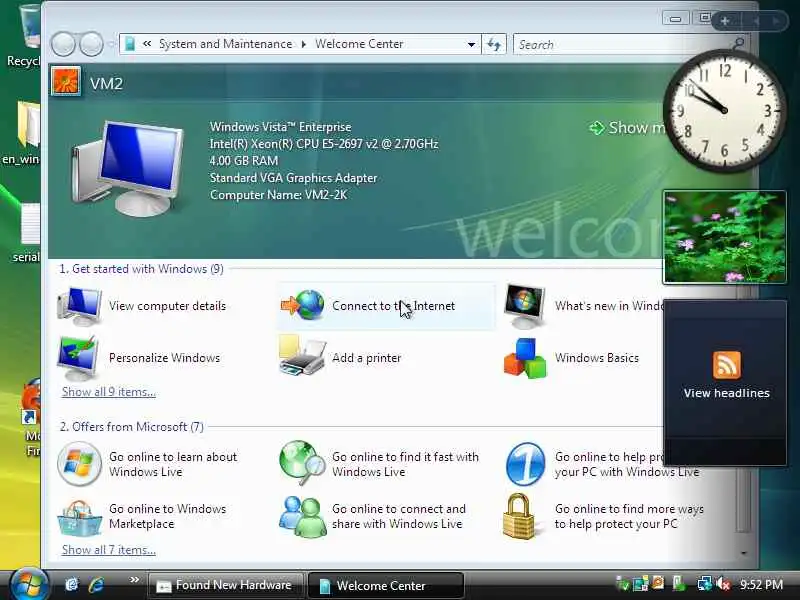This screenshot has height=600, width=800.
Task: Click the Add a printer icon
Action: coord(302,356)
